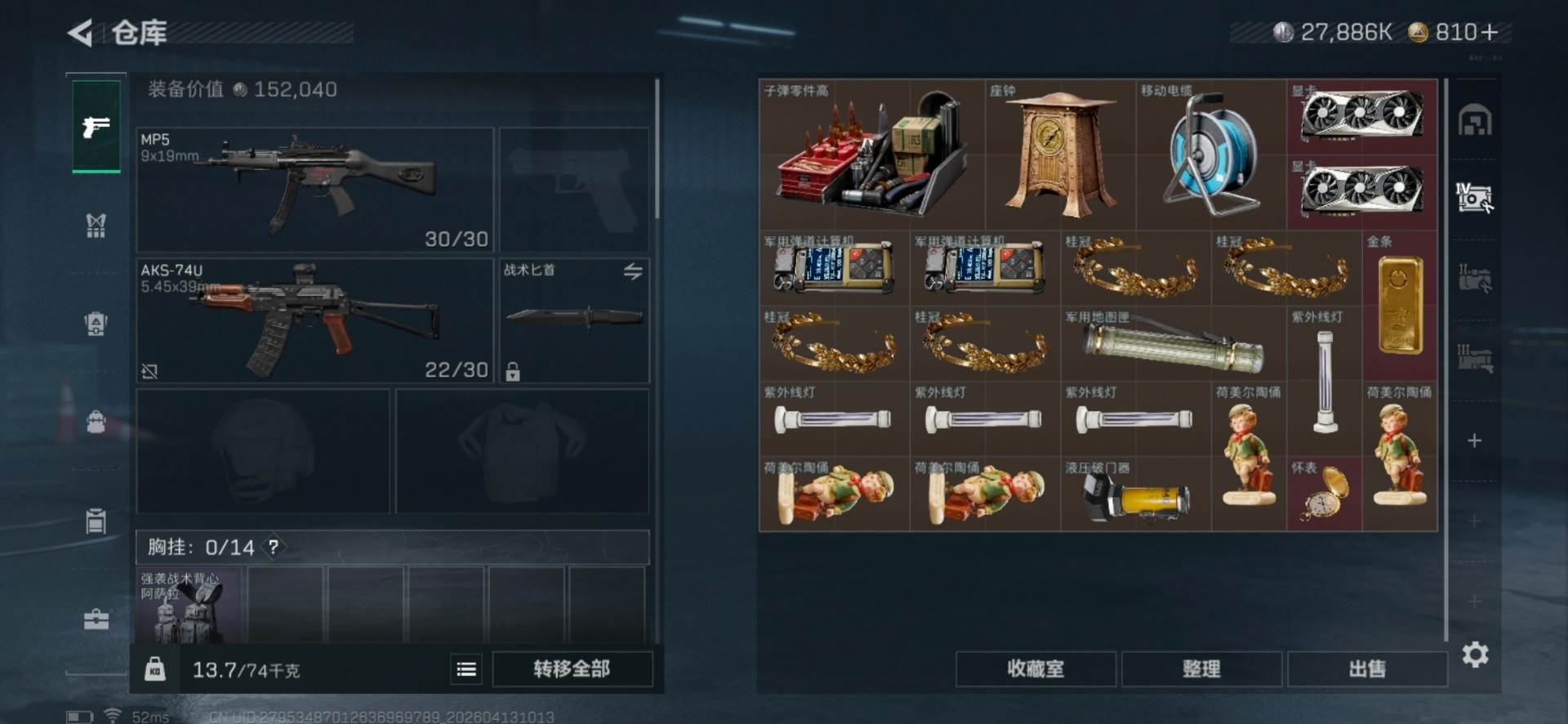Add a new storage expansion slot

(x=1474, y=441)
